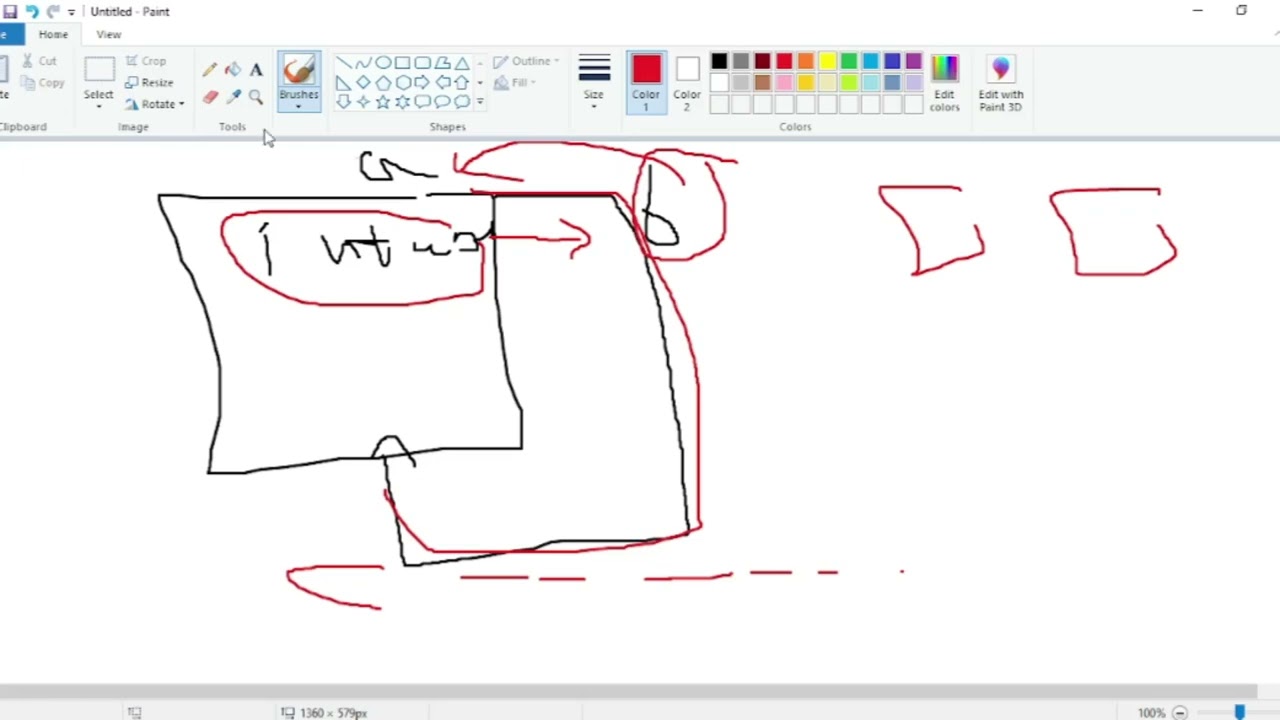The width and height of the screenshot is (1280, 720).
Task: Switch to the View tab
Action: 109,34
